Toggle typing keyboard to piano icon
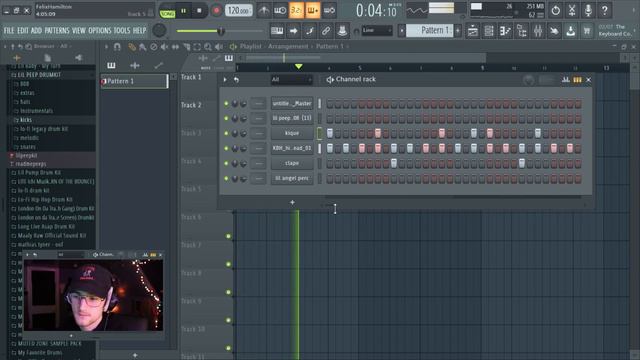The width and height of the screenshot is (640, 360). tap(277, 31)
